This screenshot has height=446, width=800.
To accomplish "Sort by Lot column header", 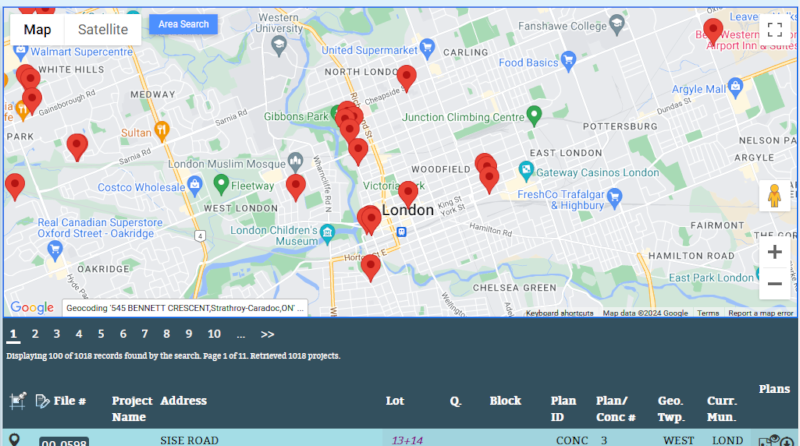I will tap(395, 401).
